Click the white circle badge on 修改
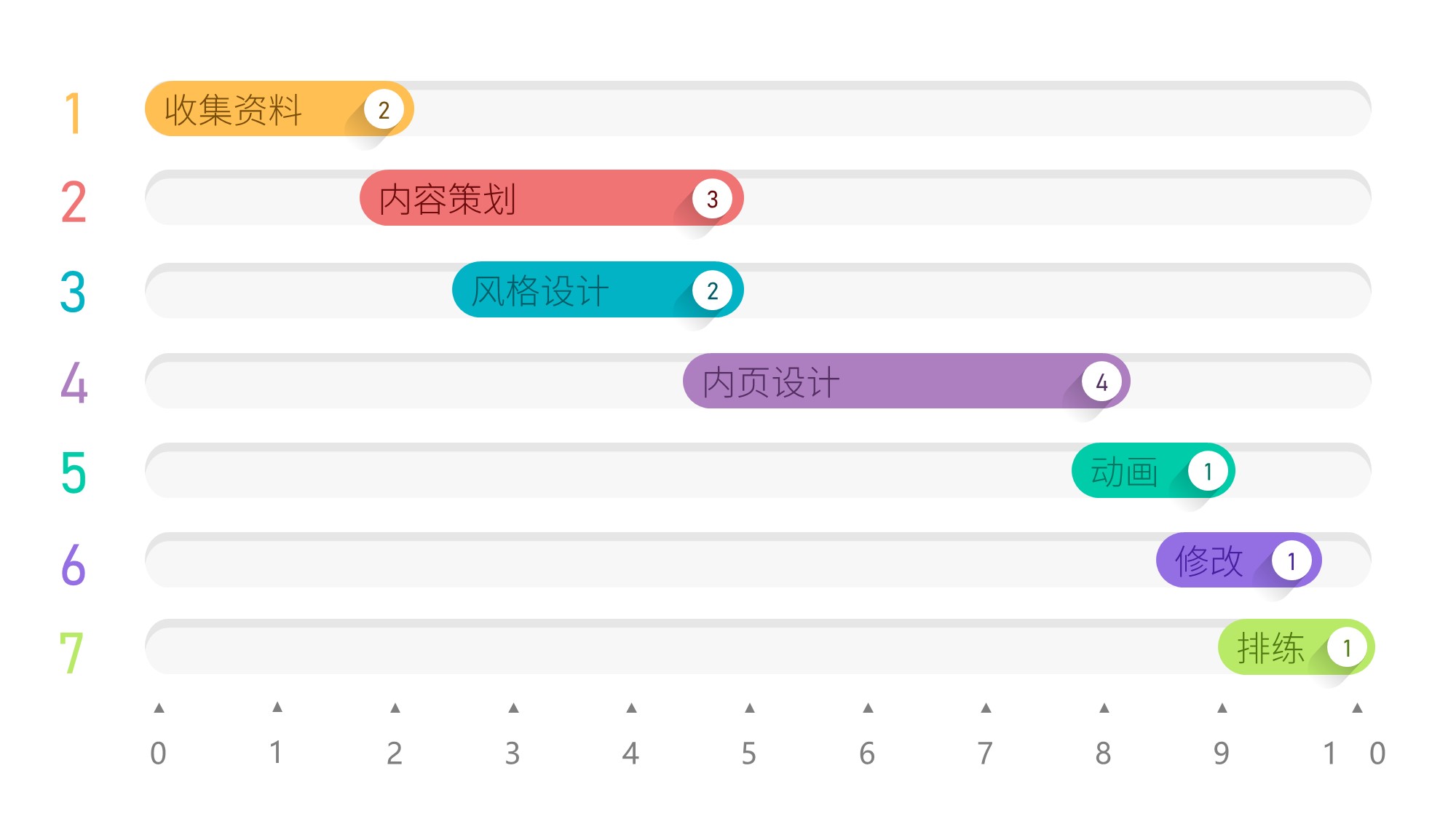 pos(1291,561)
